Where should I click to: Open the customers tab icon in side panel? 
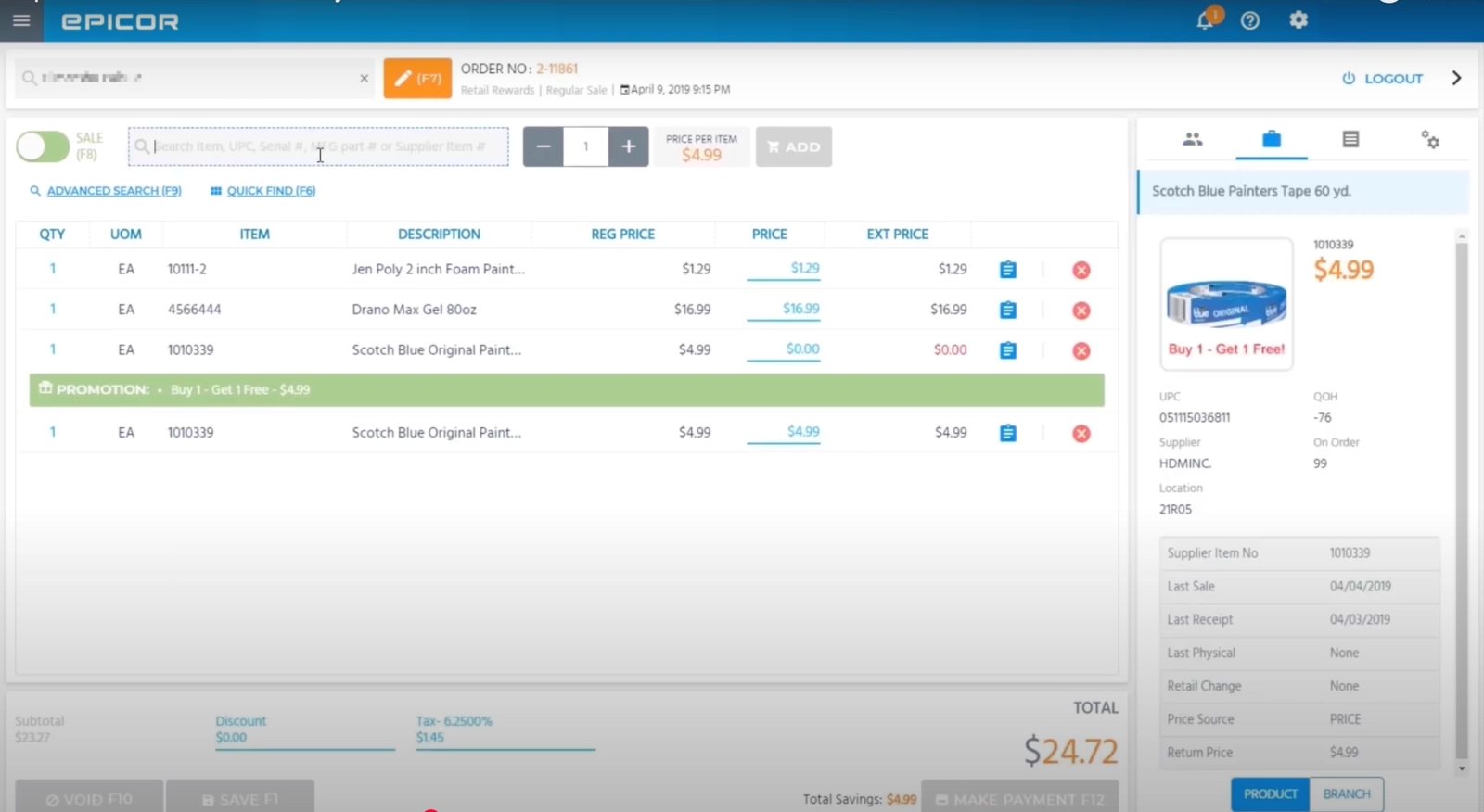(1193, 139)
